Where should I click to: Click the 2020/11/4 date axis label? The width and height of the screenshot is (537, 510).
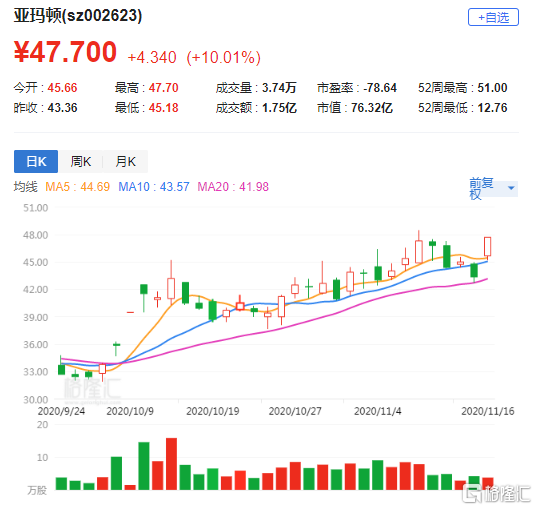[378, 411]
